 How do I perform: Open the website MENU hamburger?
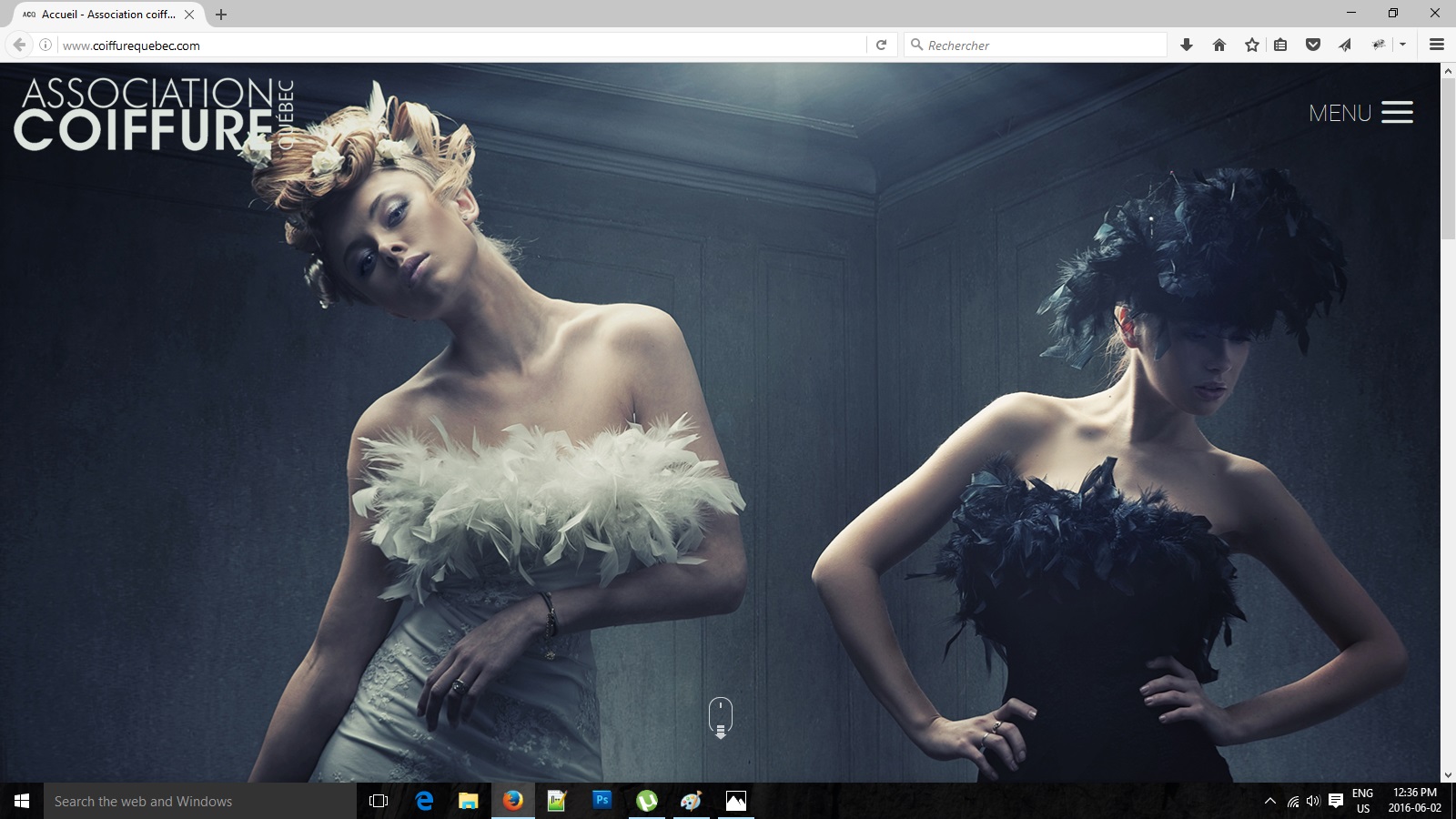point(1360,113)
